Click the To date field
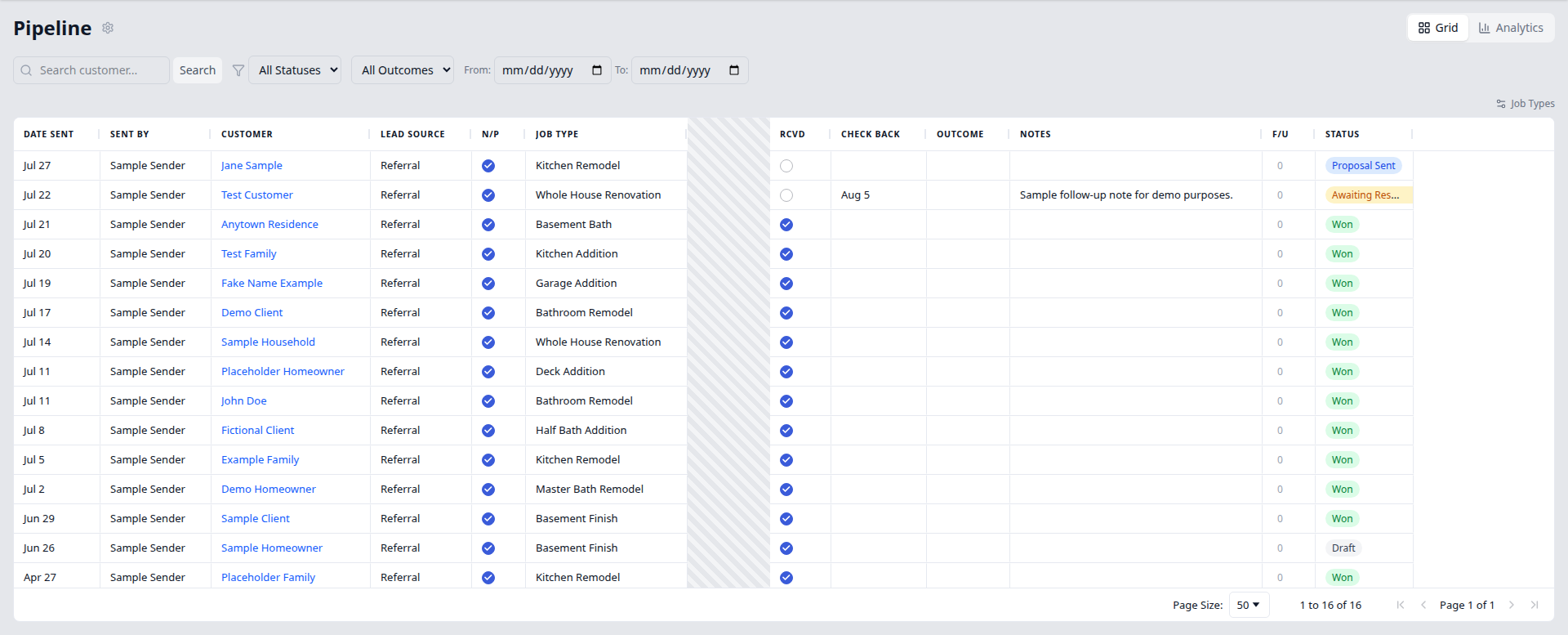The image size is (1568, 635). coord(690,70)
